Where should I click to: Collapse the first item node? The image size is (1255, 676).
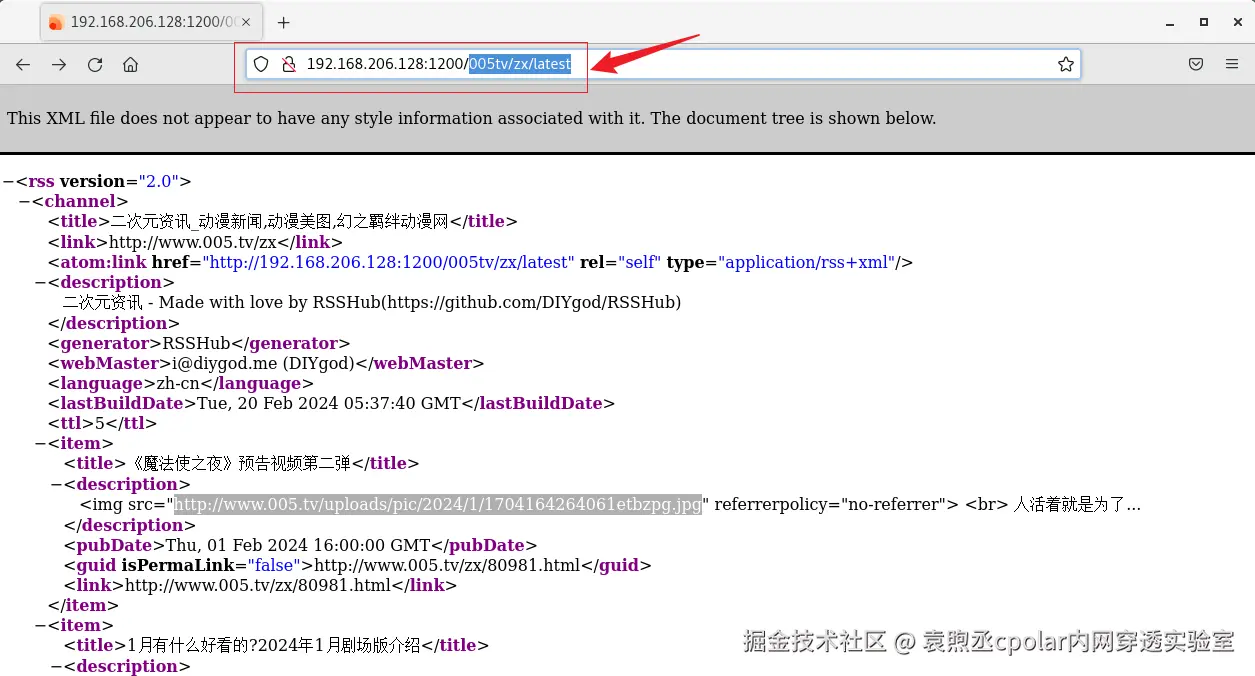point(40,444)
